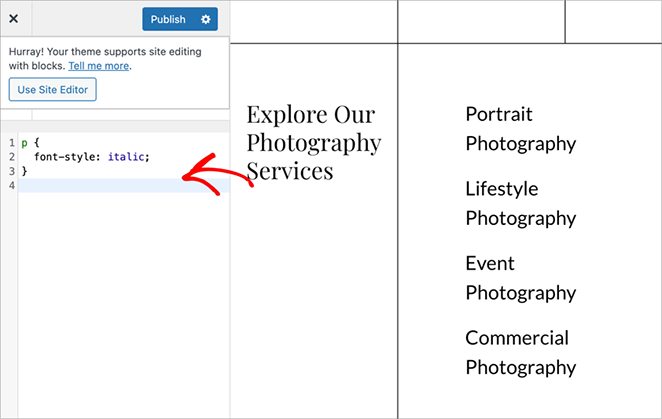Click the 'font-style' property in the CSS code

pos(65,157)
